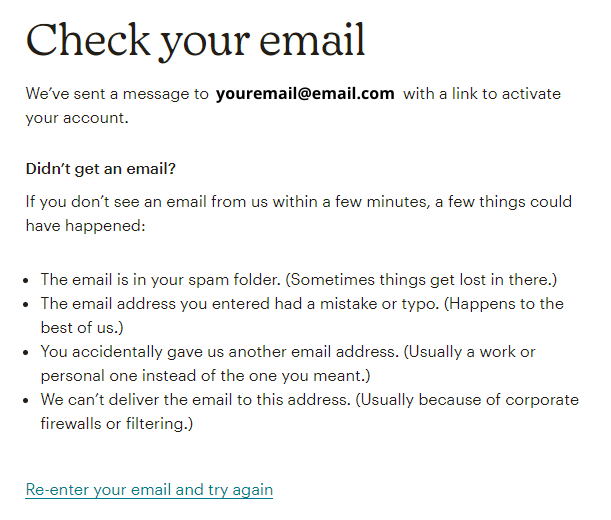Click 'personal one instead of the one you meant' line
611x520 pixels.
(x=205, y=376)
